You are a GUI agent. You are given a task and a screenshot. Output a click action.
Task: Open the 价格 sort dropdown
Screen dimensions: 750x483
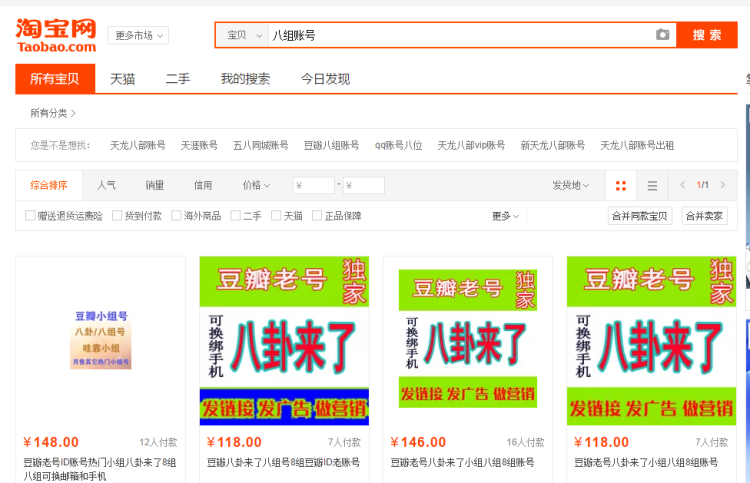pyautogui.click(x=256, y=185)
